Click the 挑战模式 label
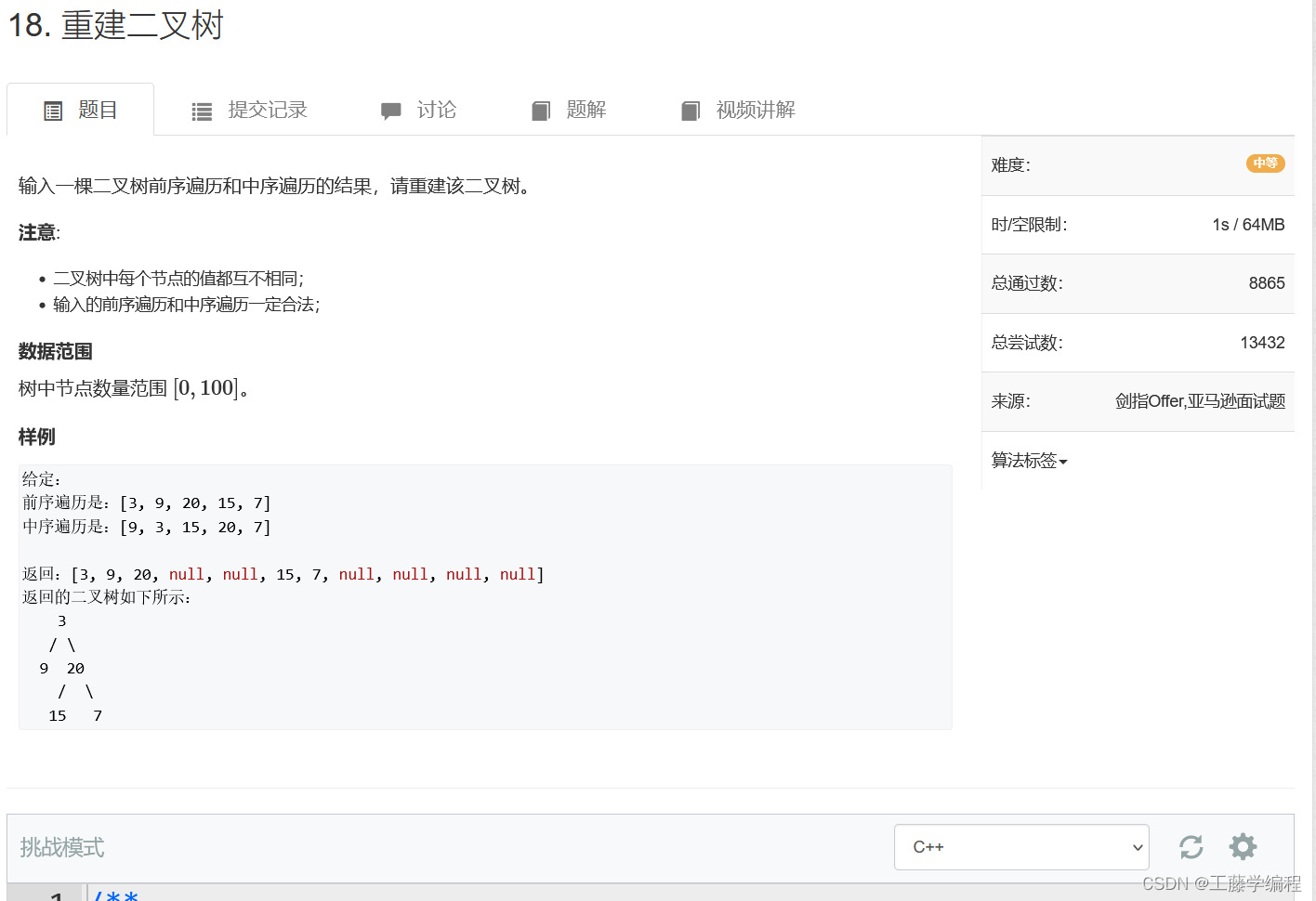This screenshot has height=901, width=1316. pyautogui.click(x=61, y=846)
